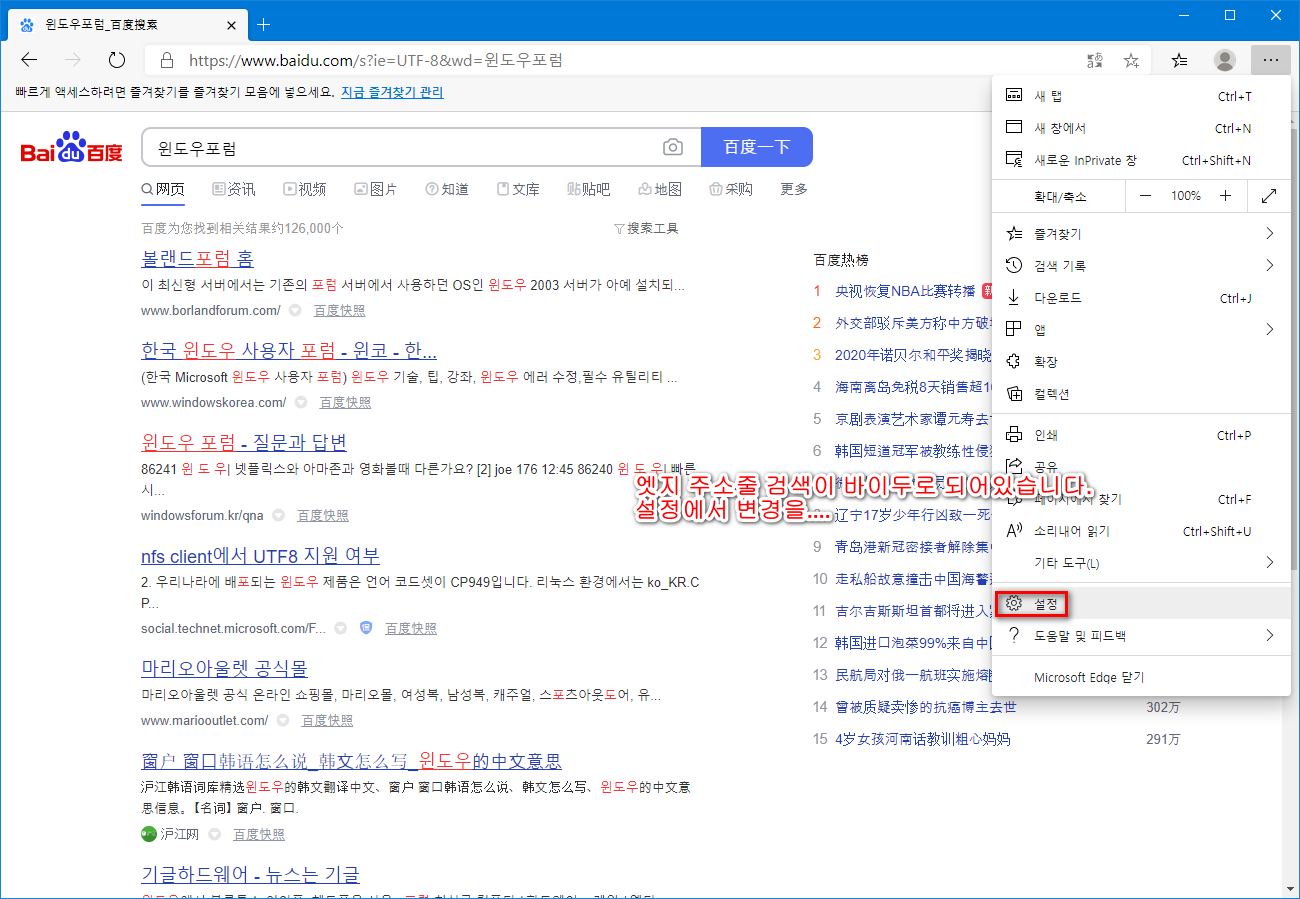Expand dropdown arrow next to www.borlandforum.com
The height and width of the screenshot is (899, 1300).
tap(296, 311)
